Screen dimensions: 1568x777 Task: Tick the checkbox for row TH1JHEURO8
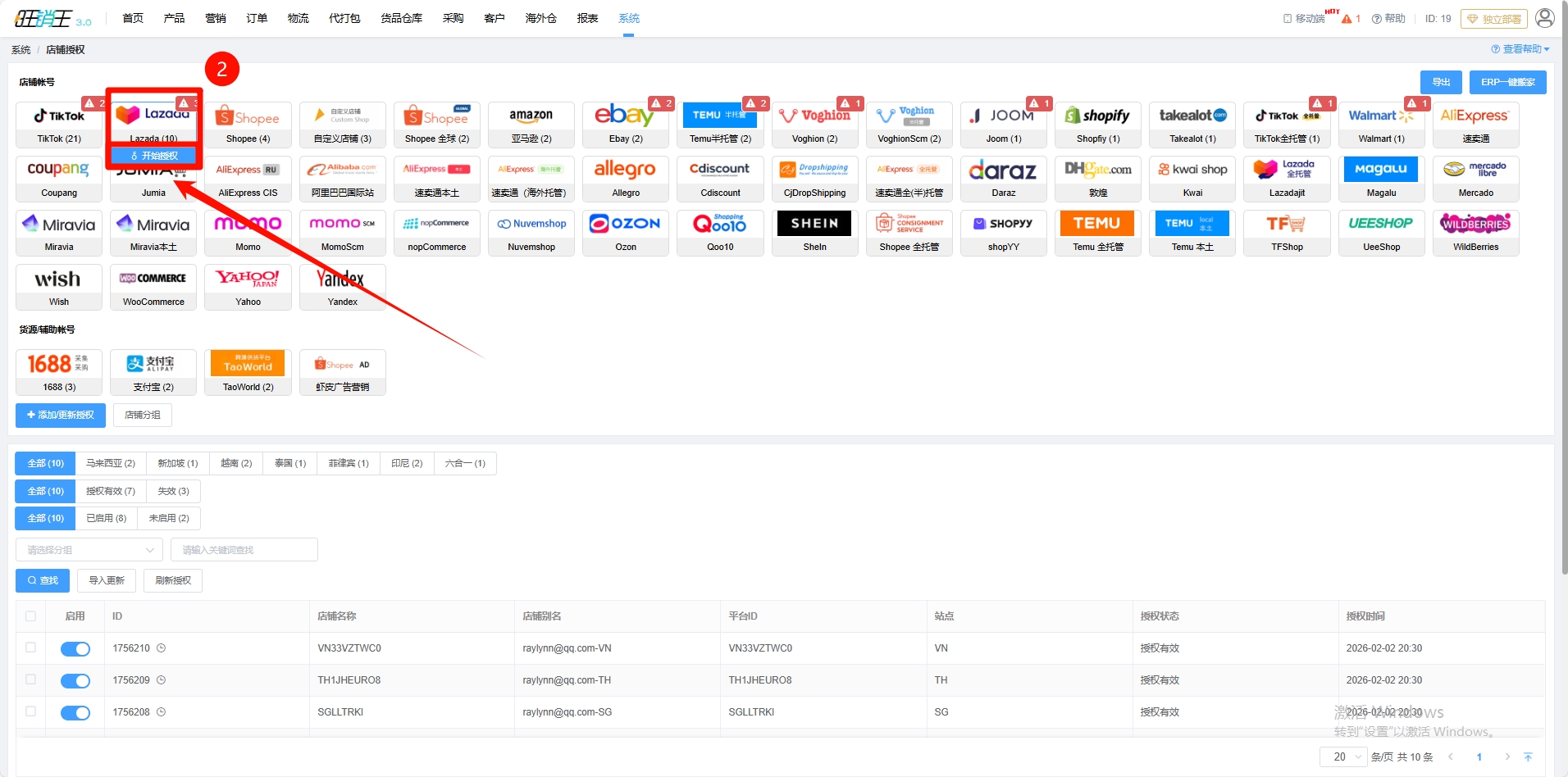pos(31,679)
